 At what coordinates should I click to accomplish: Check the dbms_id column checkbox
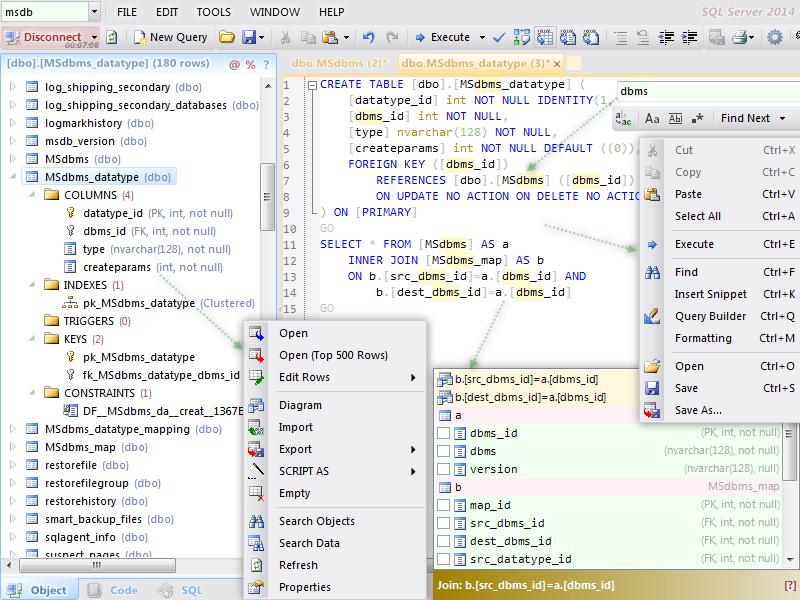point(444,431)
